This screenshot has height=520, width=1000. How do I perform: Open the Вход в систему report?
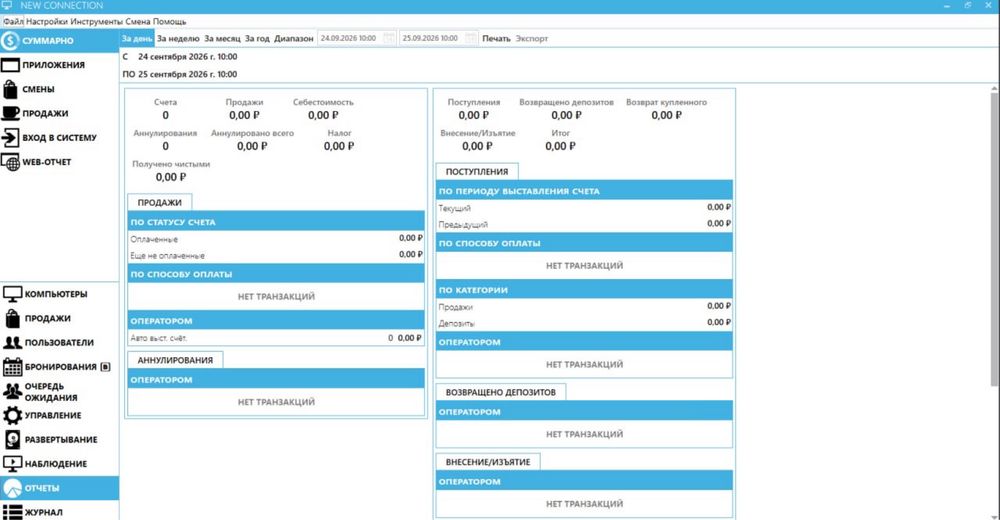pos(59,138)
